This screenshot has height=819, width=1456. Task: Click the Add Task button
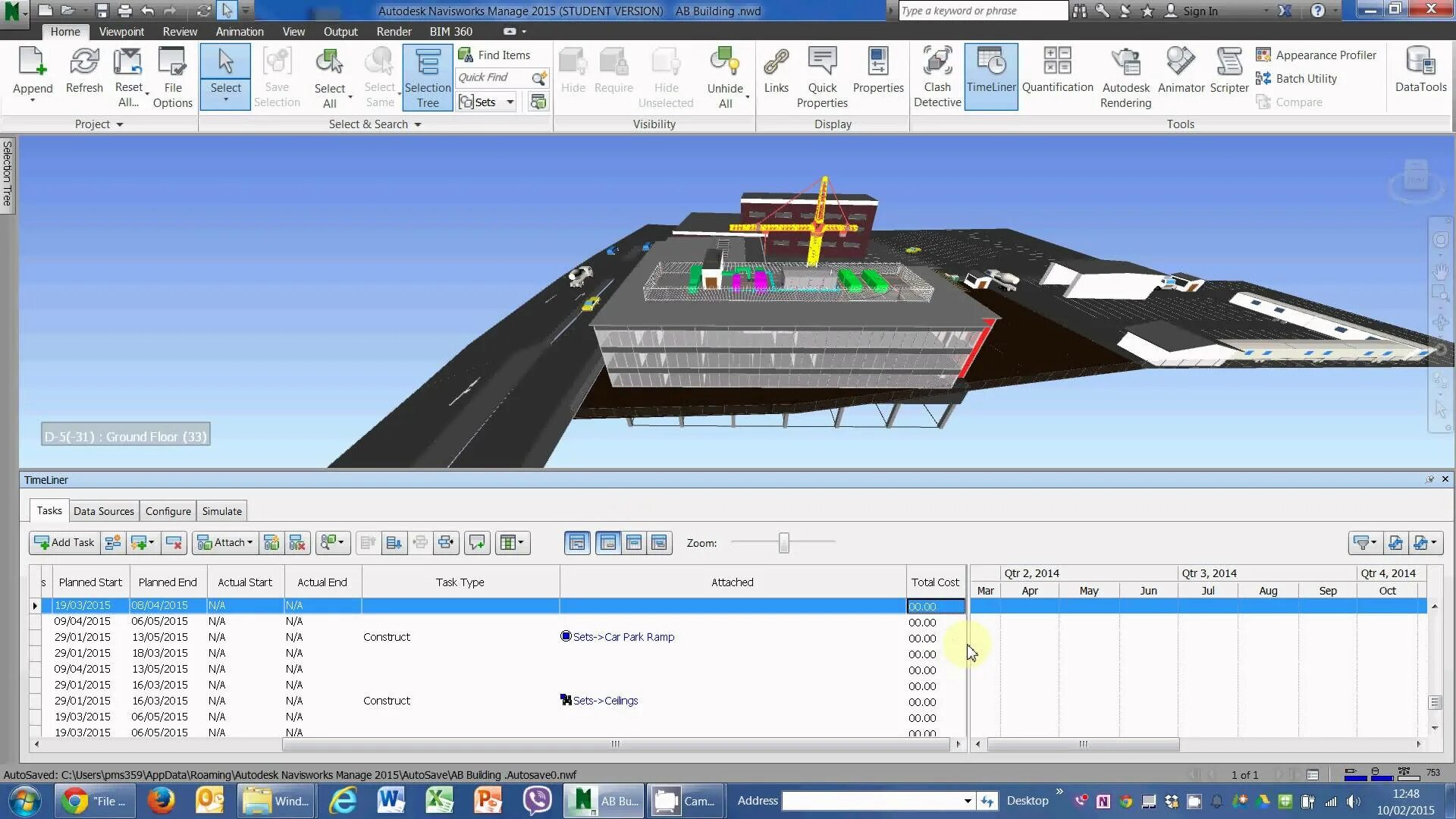coord(64,542)
